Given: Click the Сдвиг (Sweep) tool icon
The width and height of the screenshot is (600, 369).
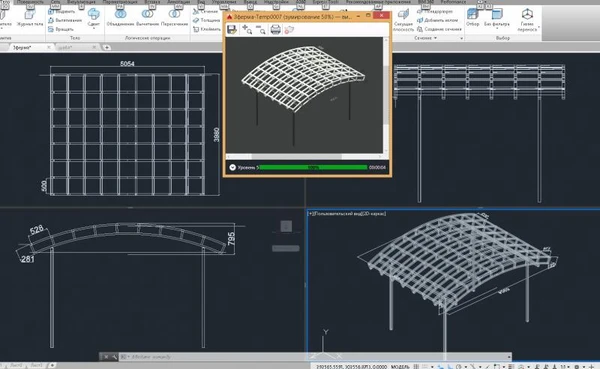Looking at the screenshot, I should click(93, 15).
